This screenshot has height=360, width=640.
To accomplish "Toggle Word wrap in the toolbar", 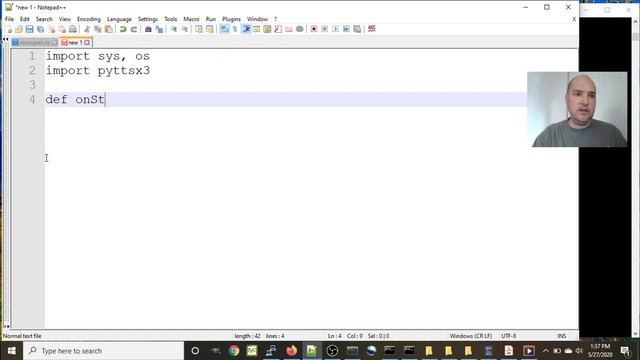I will tap(224, 29).
